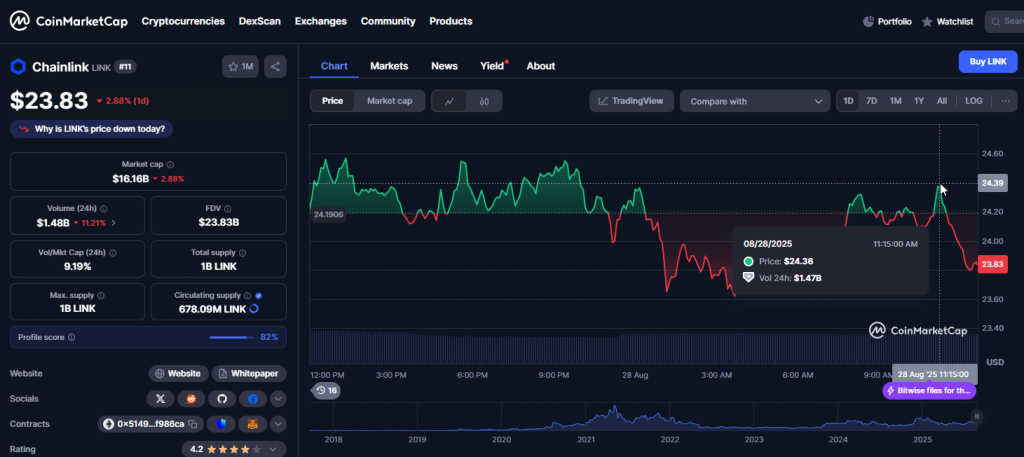Click the #11 rank badge
The image size is (1024, 457).
coord(125,67)
